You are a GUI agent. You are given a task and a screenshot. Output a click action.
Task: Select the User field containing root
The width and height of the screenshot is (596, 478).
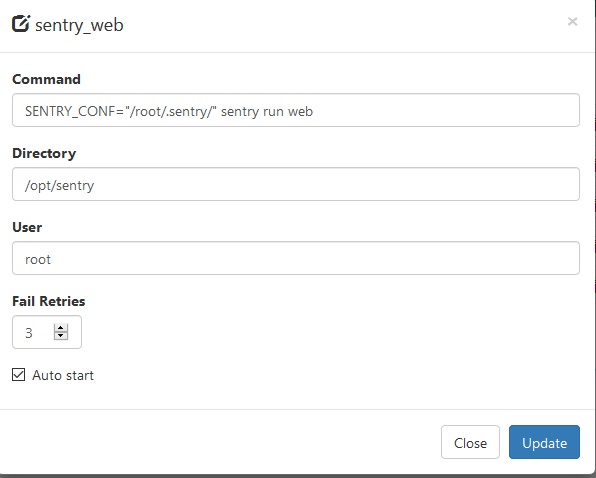[x=296, y=258]
